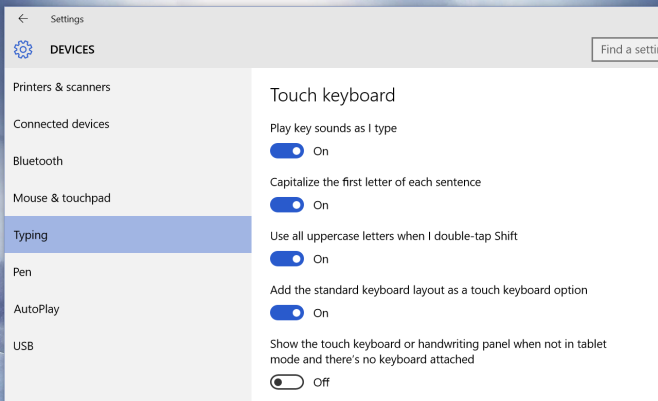Click the Settings window title text
The height and width of the screenshot is (401, 658).
[67, 19]
